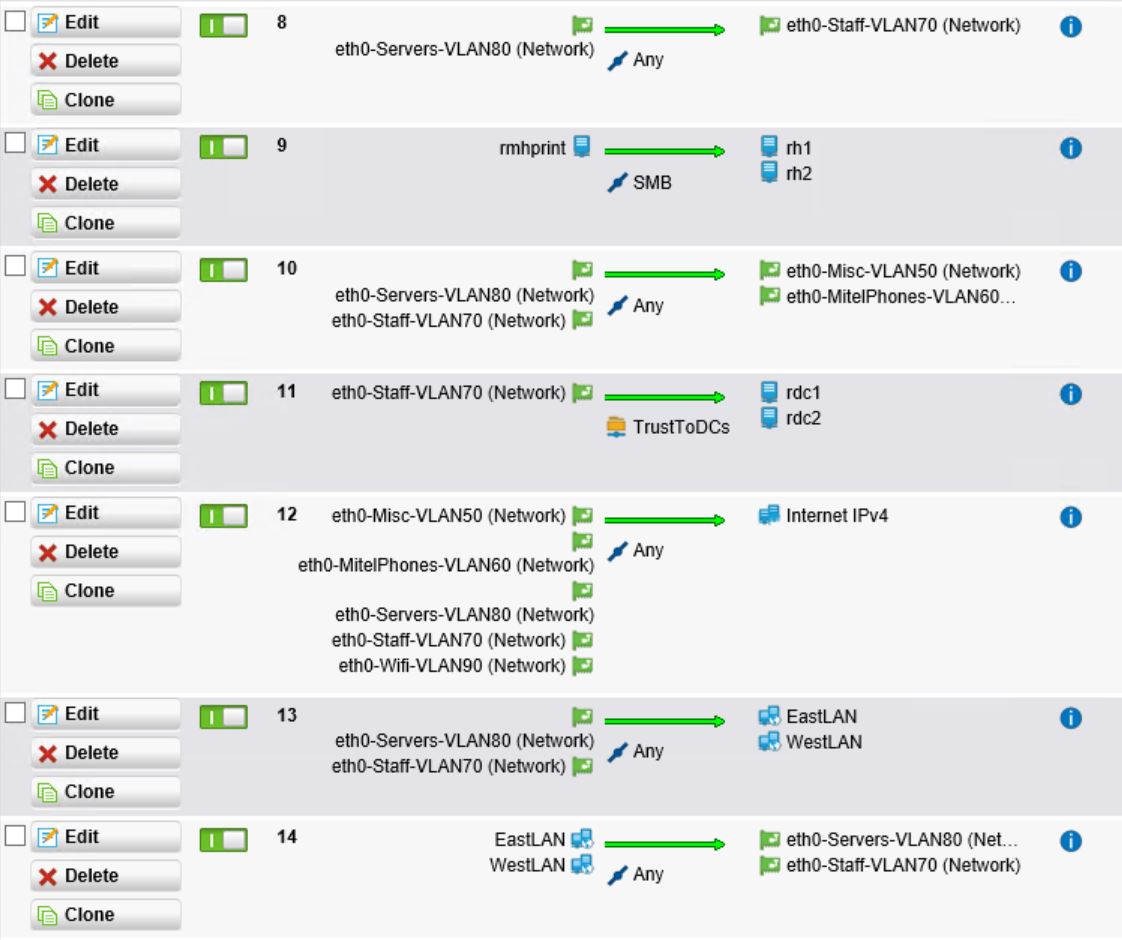The image size is (1122, 940).
Task: Clone firewall rule 9
Action: (106, 223)
